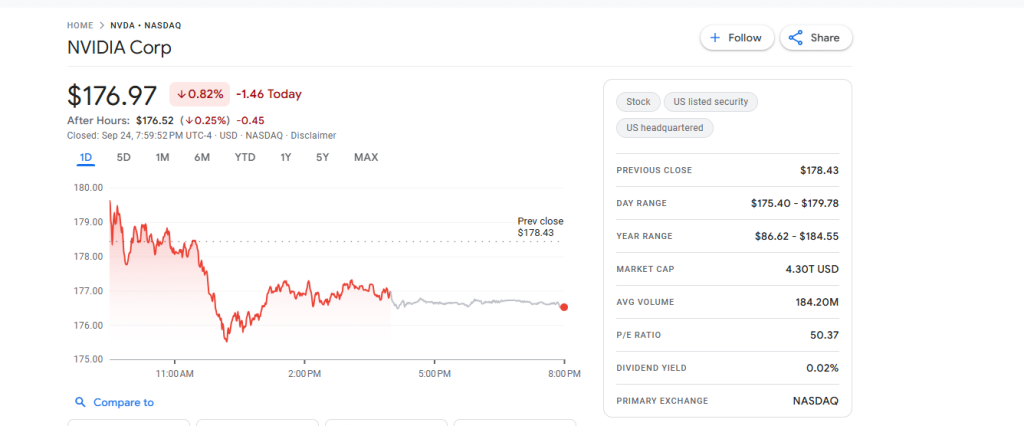Click the US listed security chip
The width and height of the screenshot is (1024, 426).
coord(711,102)
